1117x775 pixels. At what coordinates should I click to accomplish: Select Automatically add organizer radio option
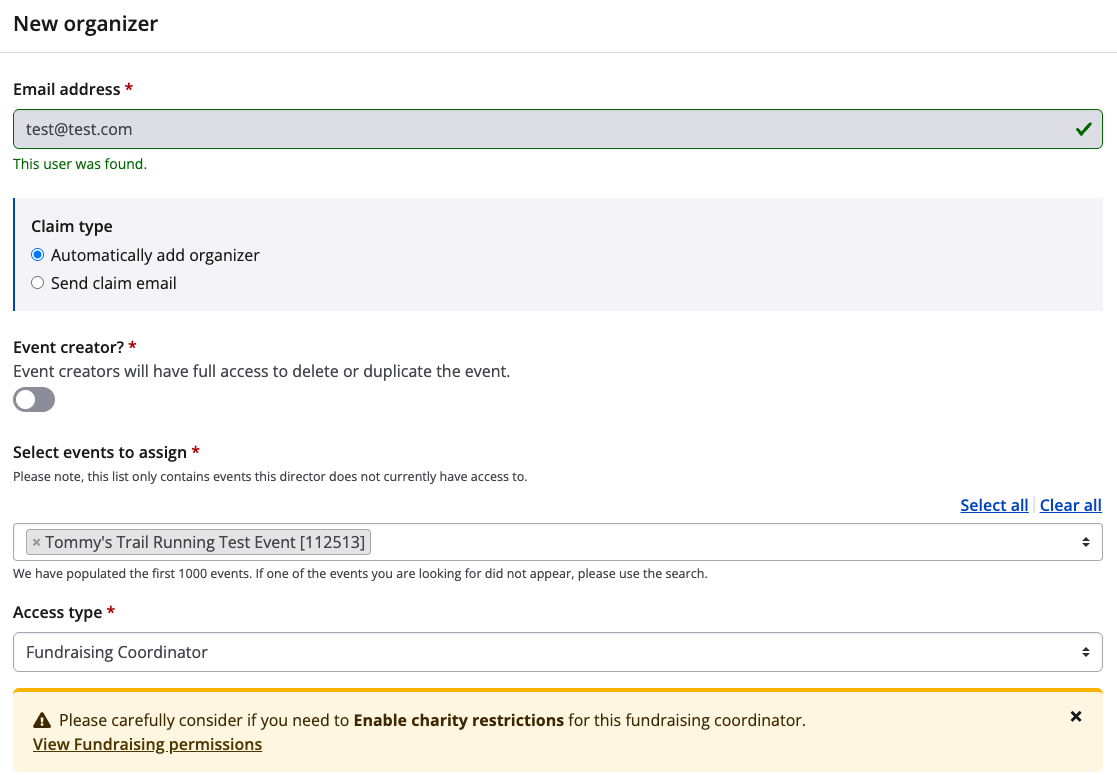tap(38, 255)
